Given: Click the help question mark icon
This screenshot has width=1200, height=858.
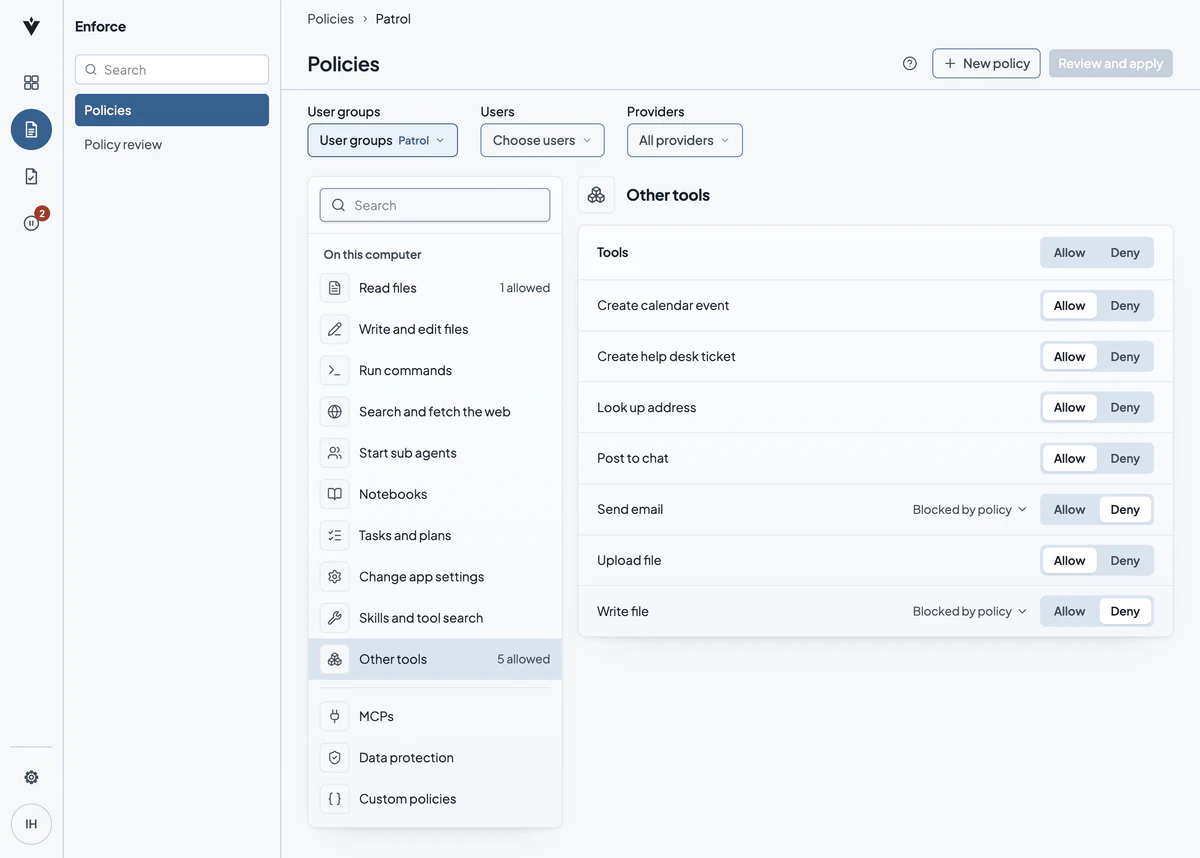Looking at the screenshot, I should point(909,63).
